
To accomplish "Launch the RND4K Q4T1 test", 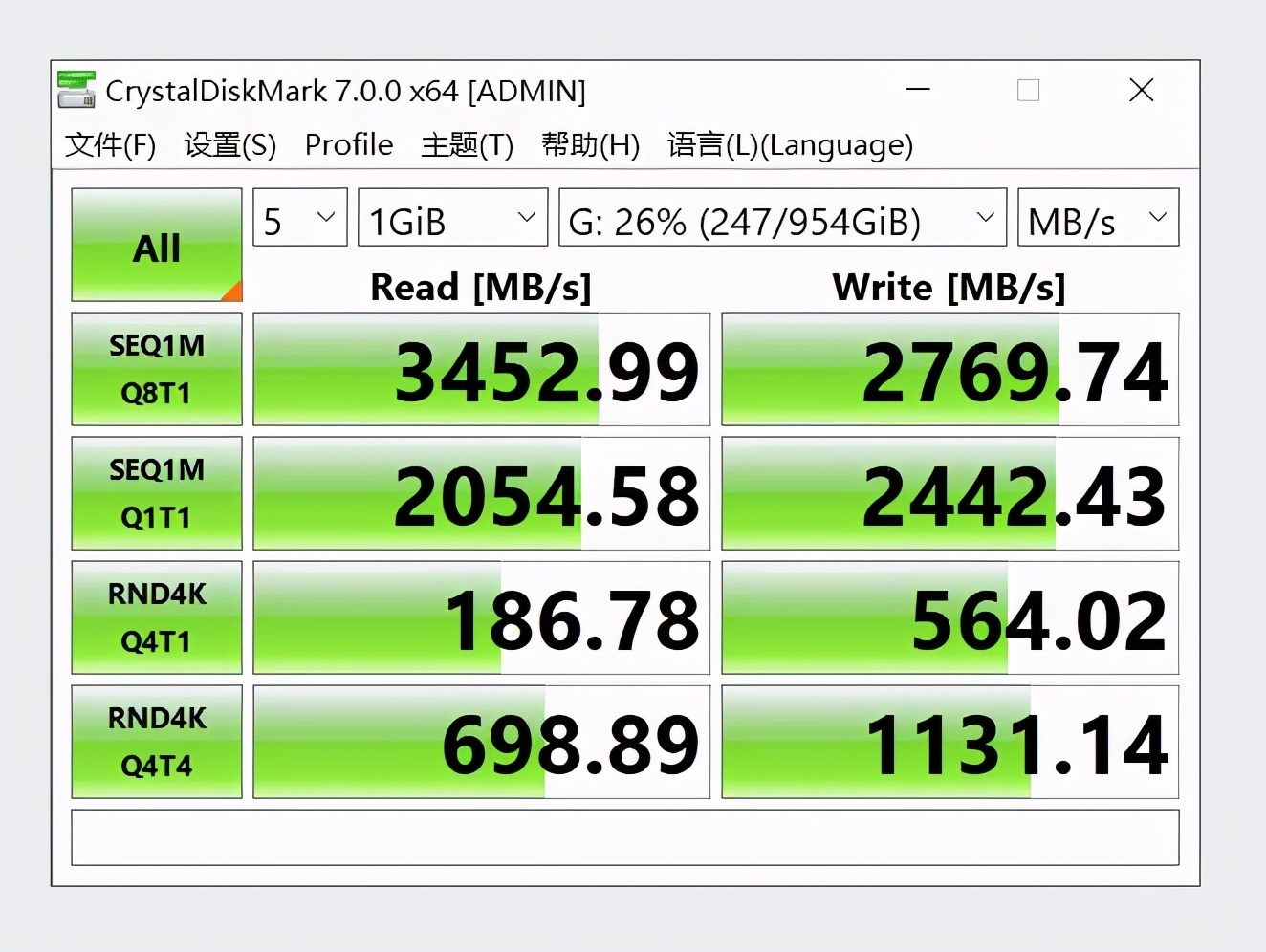I will pos(157,617).
